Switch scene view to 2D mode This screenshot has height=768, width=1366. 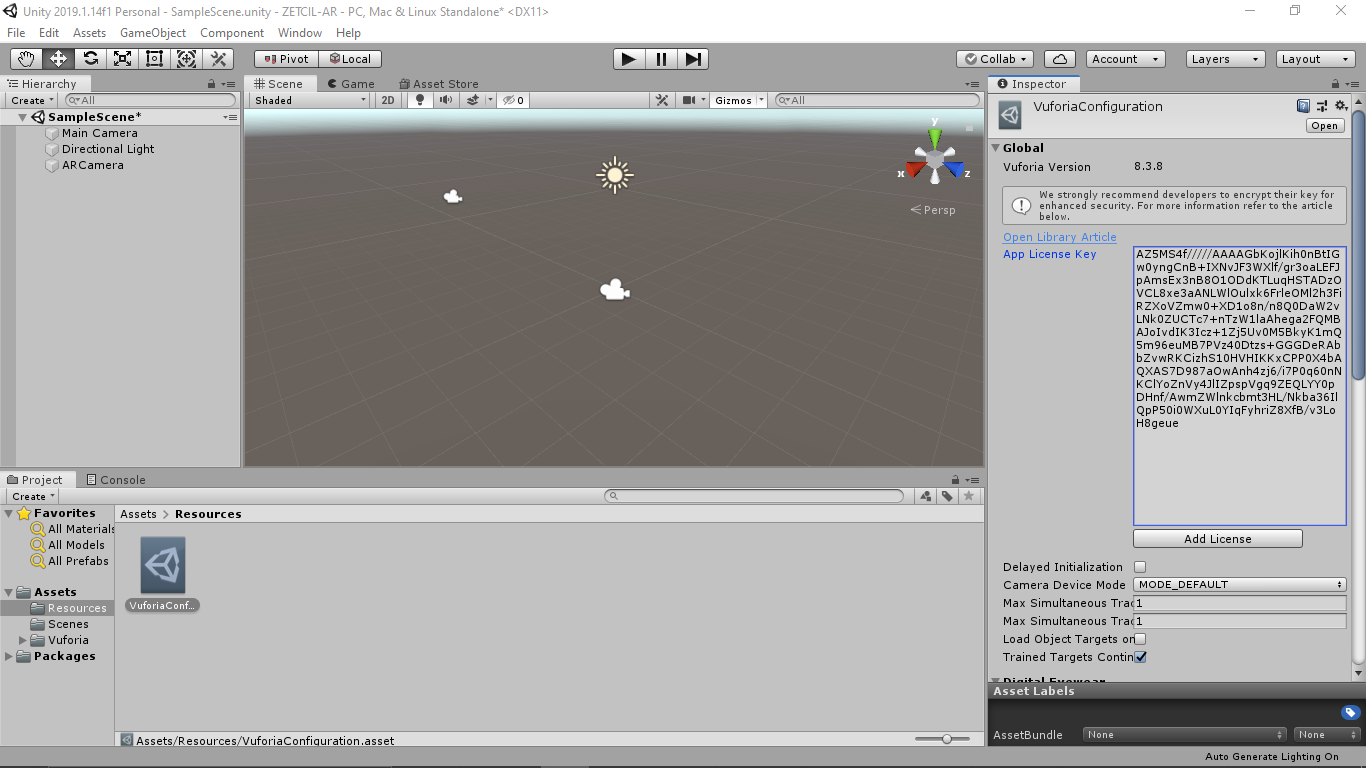pos(387,99)
